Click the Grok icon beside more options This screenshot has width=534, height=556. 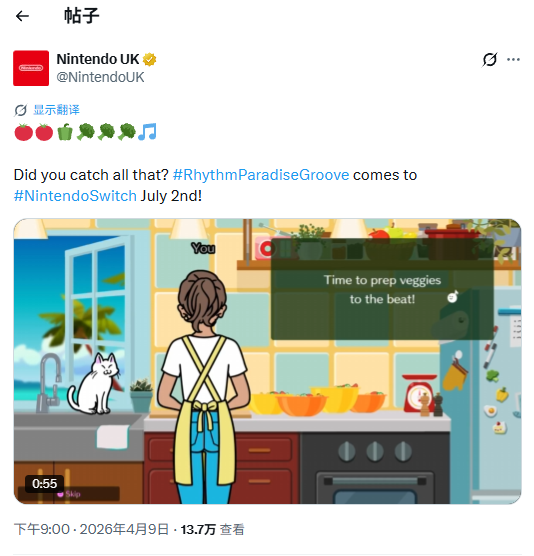point(489,60)
